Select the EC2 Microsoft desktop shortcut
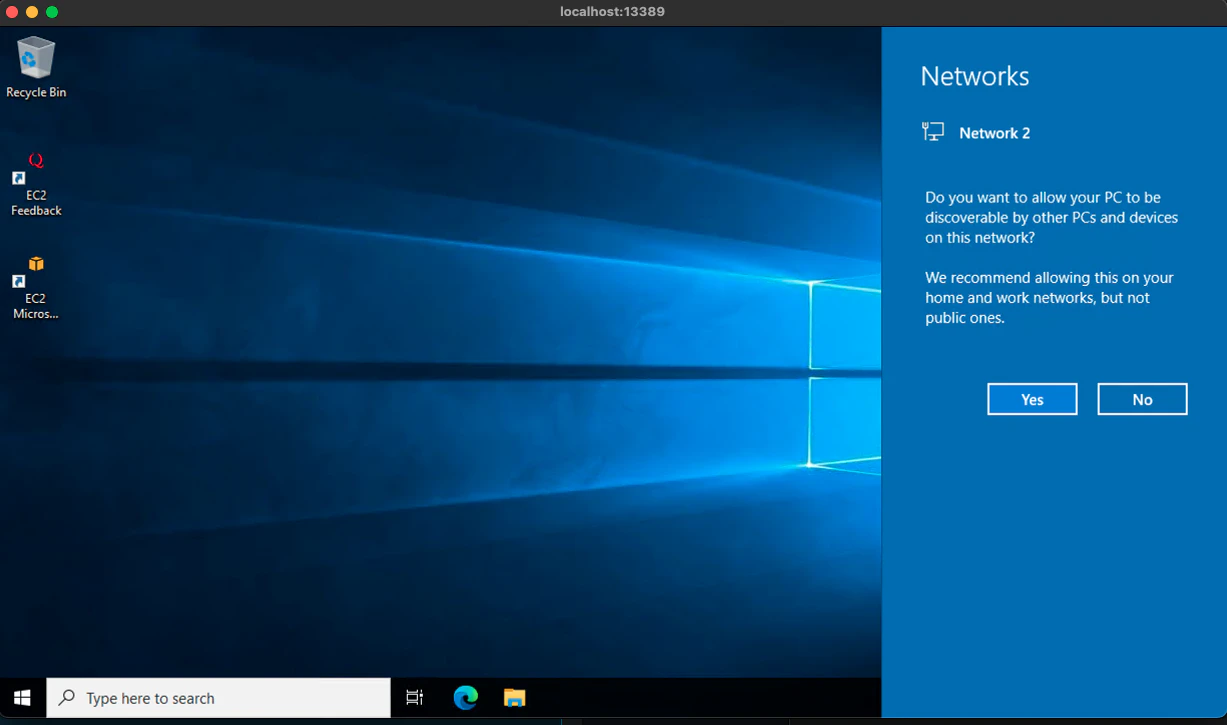 (36, 288)
